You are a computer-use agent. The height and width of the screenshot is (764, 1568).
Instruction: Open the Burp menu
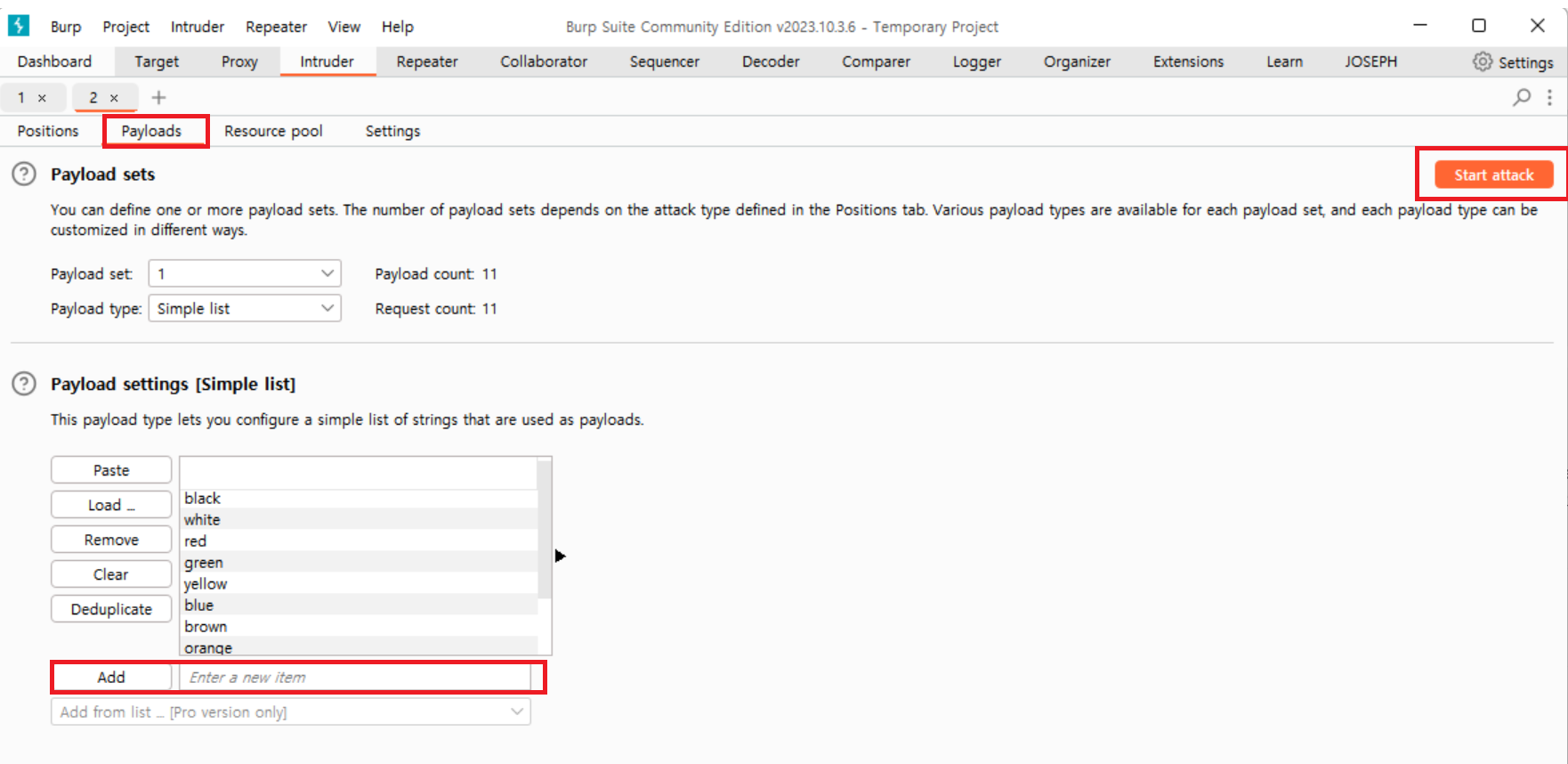[x=66, y=27]
